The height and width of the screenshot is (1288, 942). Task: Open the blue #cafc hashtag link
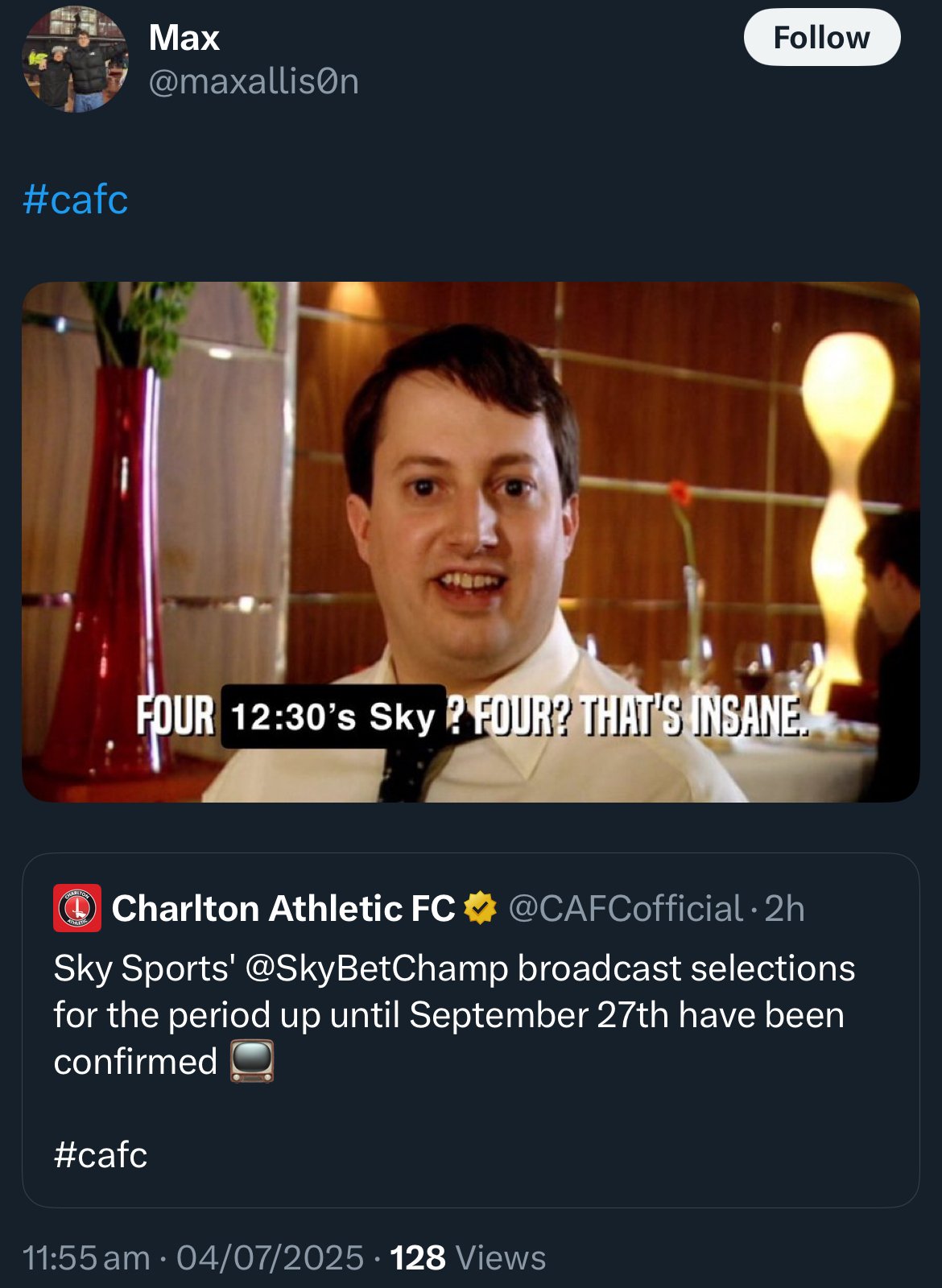pos(76,200)
